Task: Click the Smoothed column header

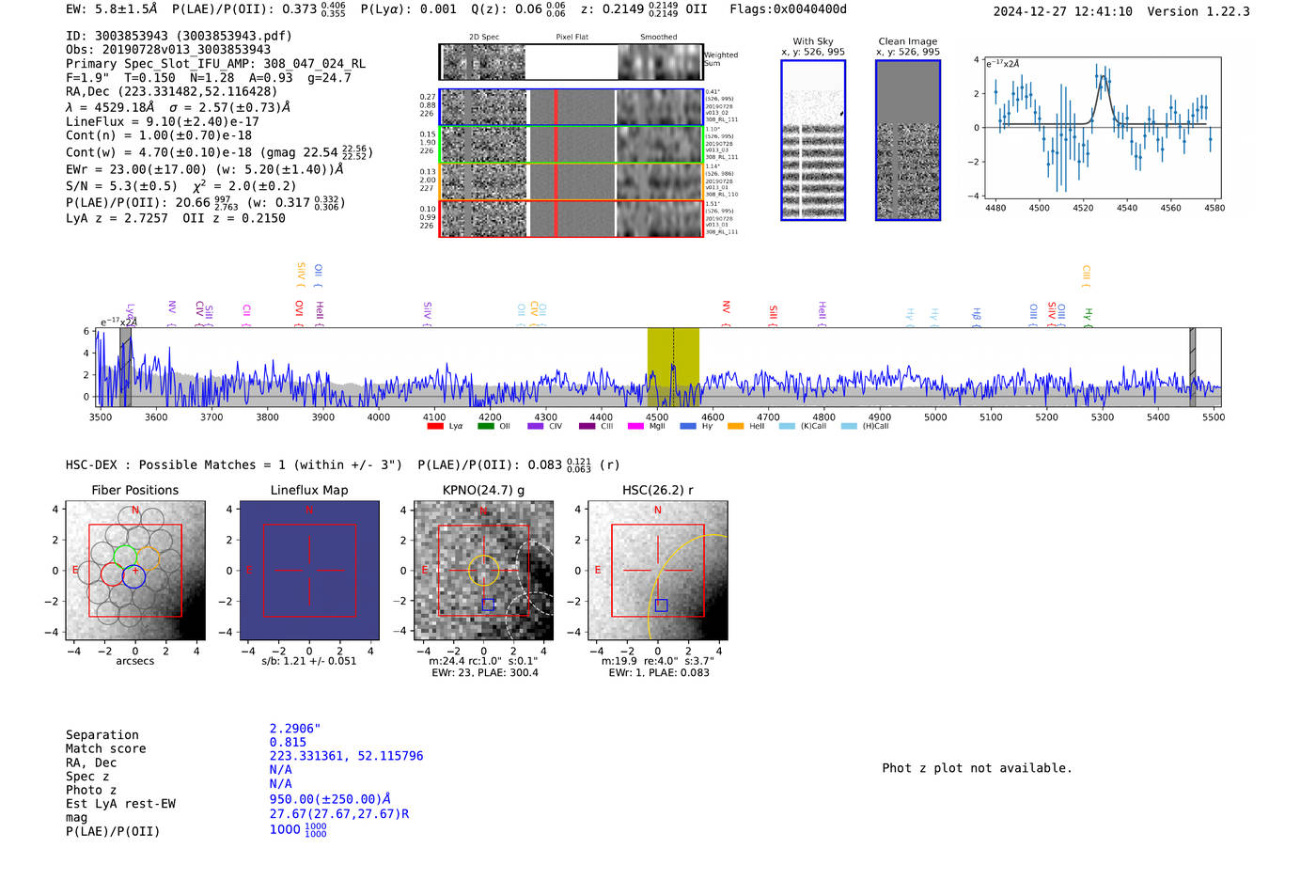Action: click(x=658, y=37)
